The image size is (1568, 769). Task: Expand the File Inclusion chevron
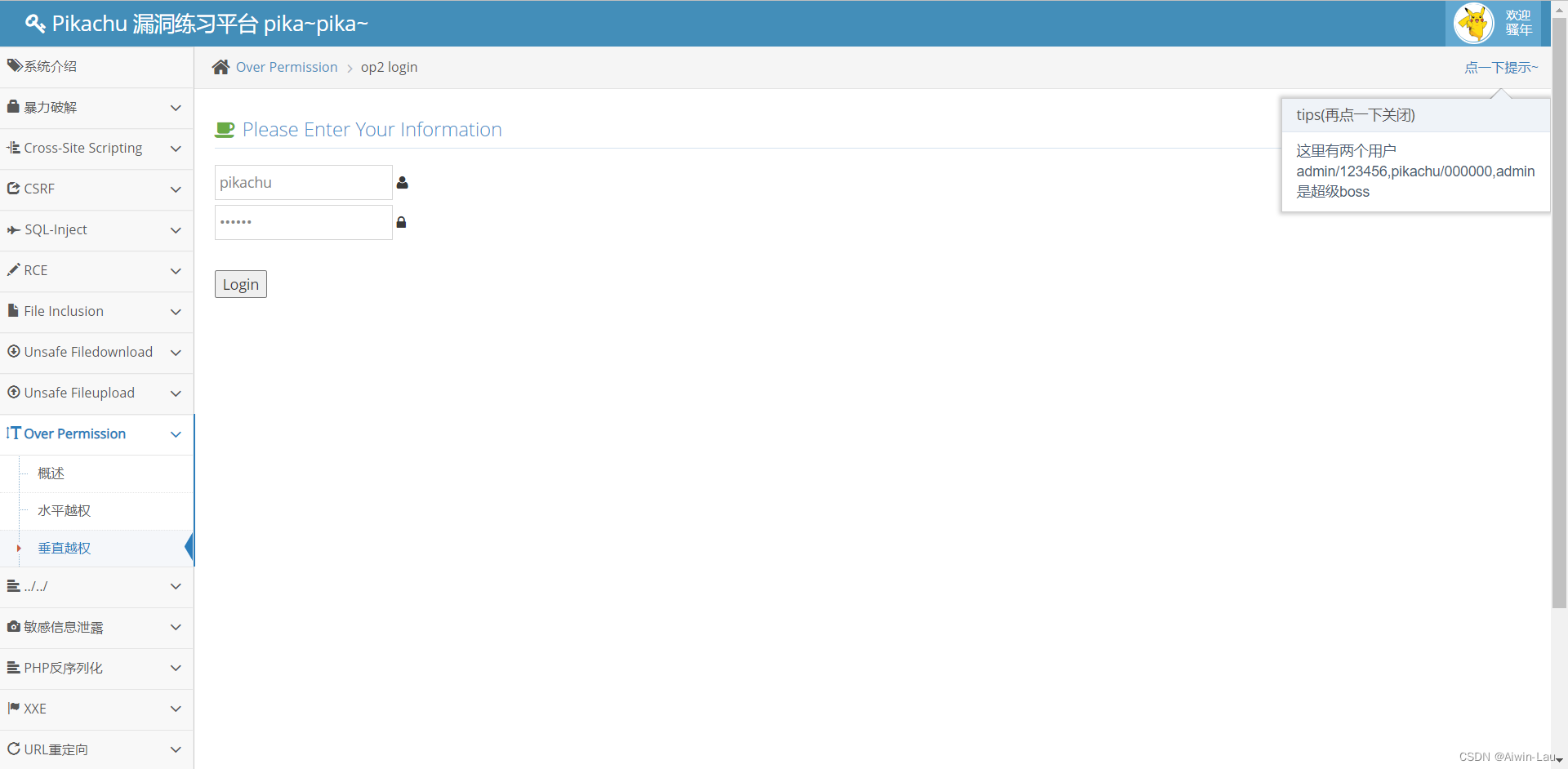point(176,312)
